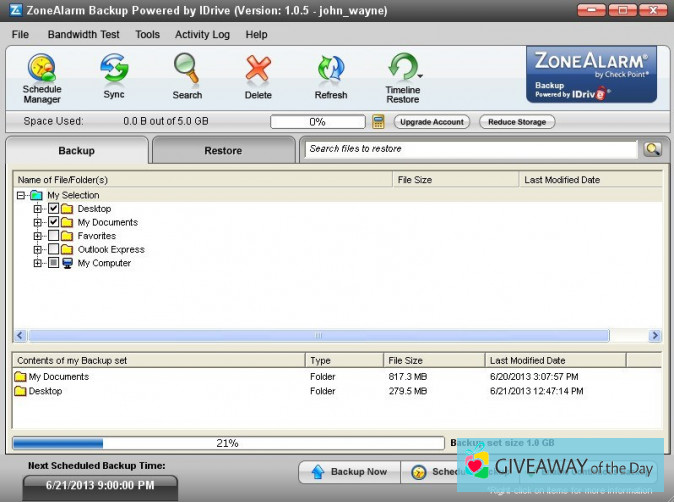Image resolution: width=674 pixels, height=502 pixels.
Task: Click the Search files to restore field
Action: [470, 149]
